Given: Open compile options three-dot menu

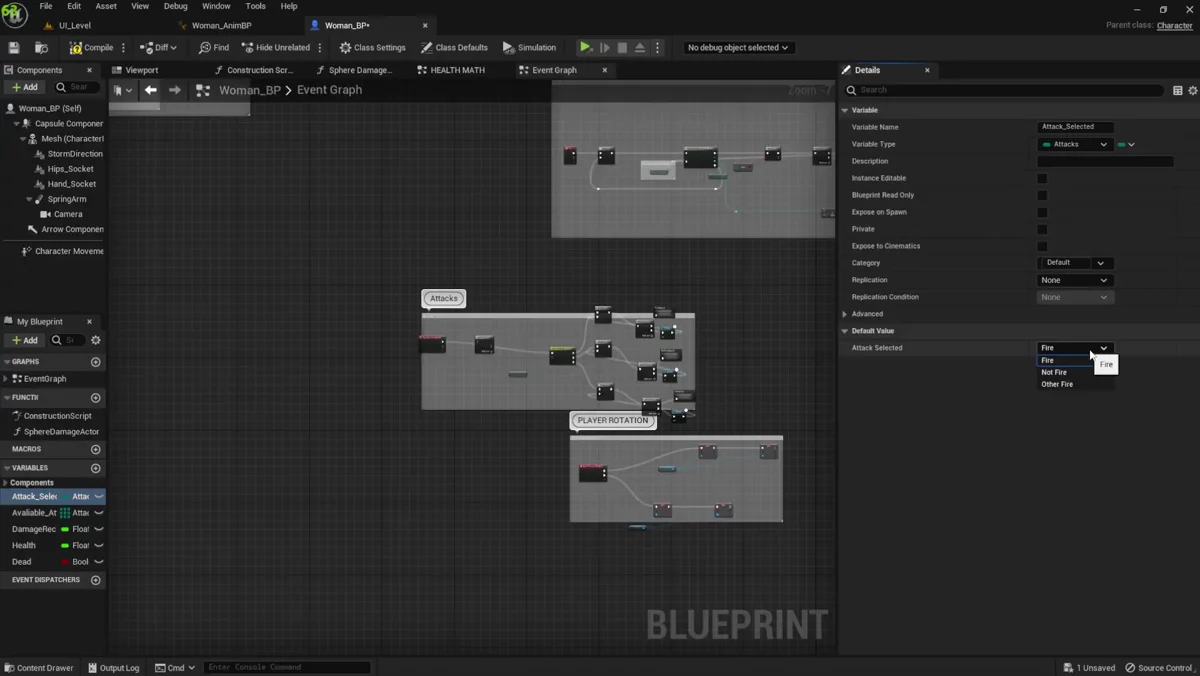Looking at the screenshot, I should point(124,47).
